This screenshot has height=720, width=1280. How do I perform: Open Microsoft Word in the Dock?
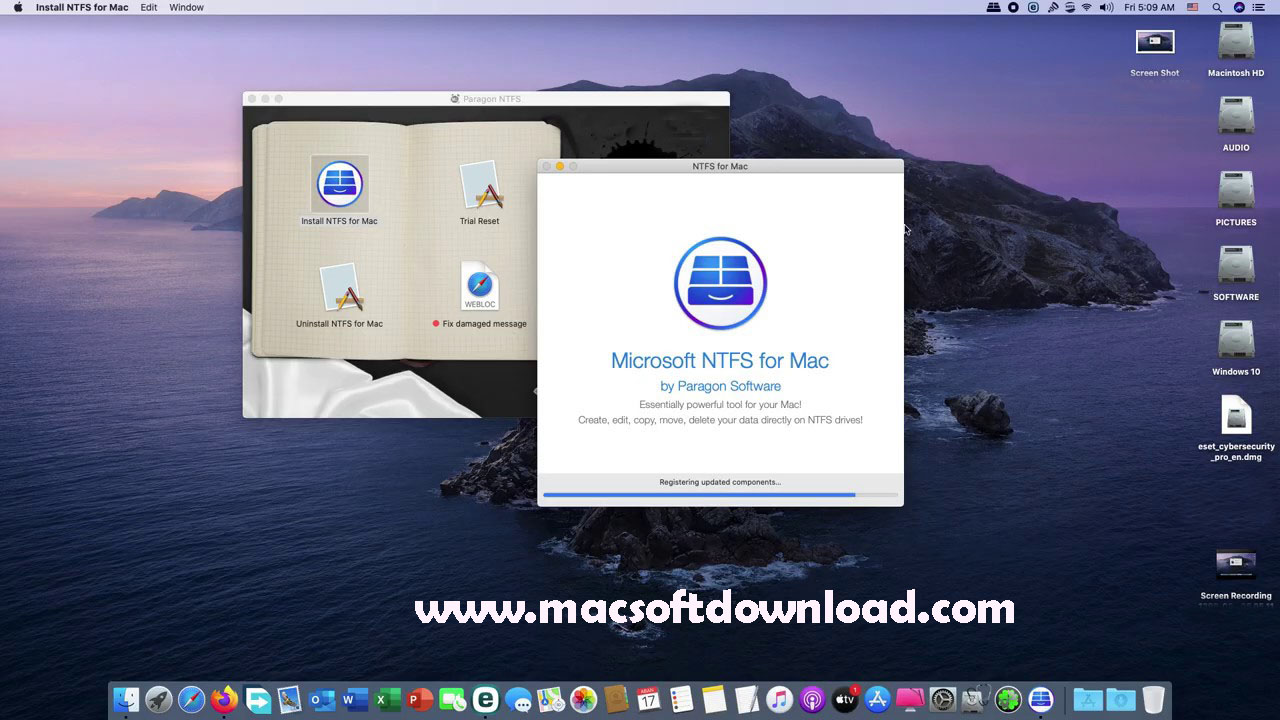[354, 699]
